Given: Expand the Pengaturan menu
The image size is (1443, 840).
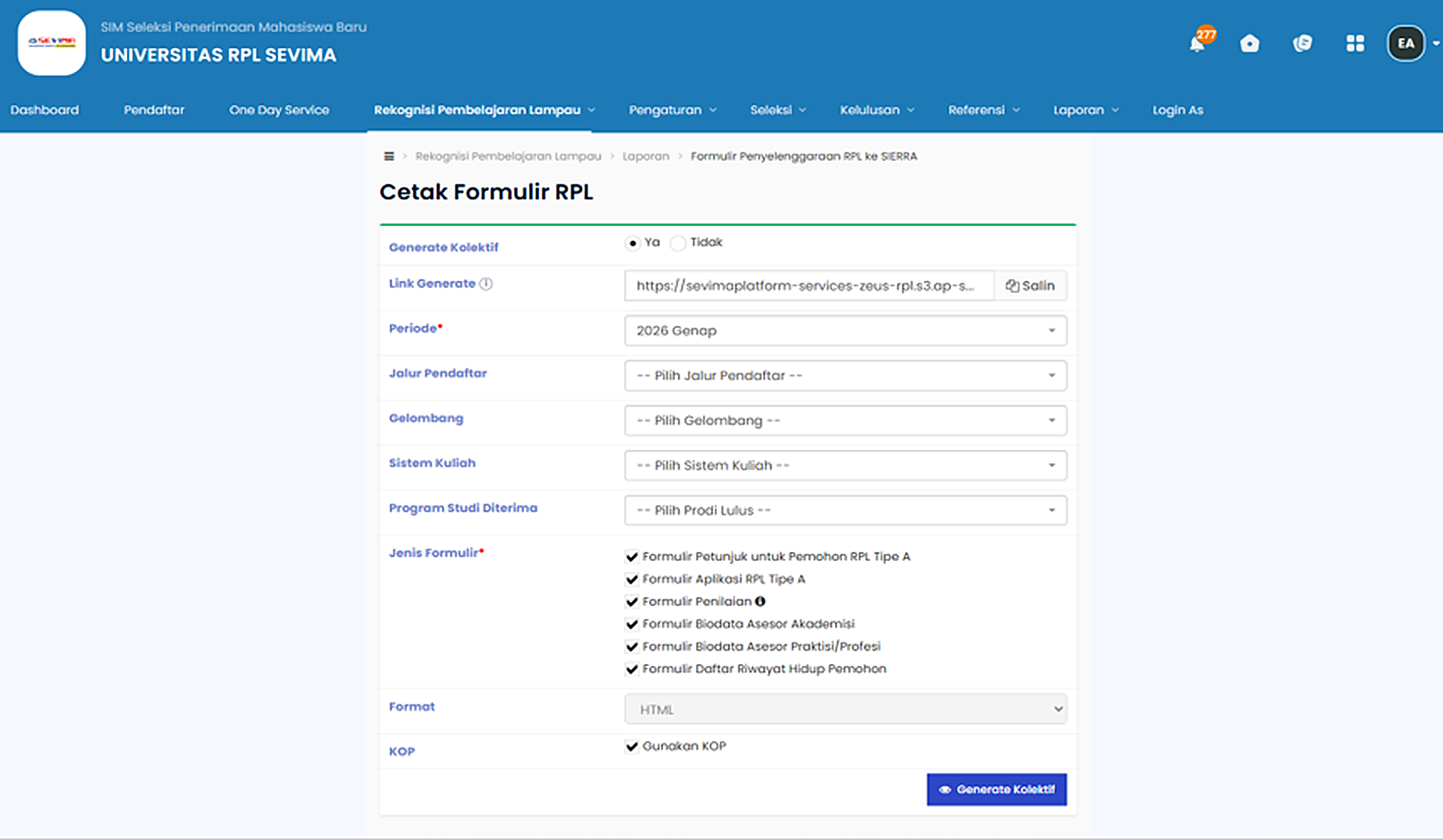Looking at the screenshot, I should coord(672,110).
